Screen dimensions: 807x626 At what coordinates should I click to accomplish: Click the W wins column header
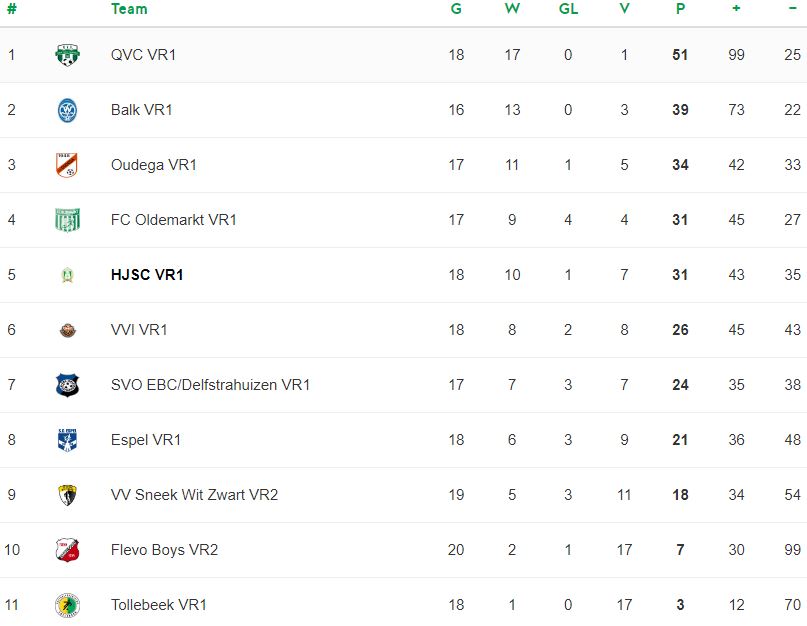coord(512,9)
